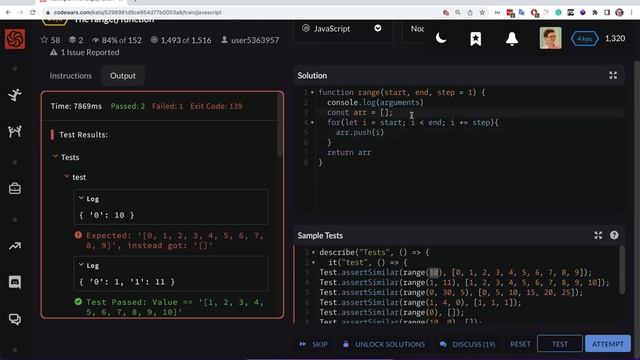Click the collections count 2
640x360 pixels.
pos(76,40)
